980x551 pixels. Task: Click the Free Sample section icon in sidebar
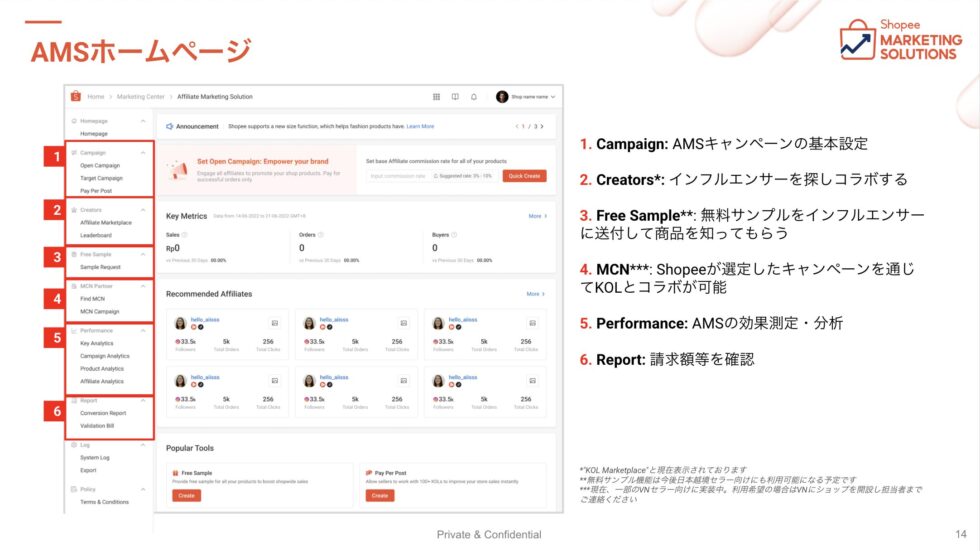point(74,254)
